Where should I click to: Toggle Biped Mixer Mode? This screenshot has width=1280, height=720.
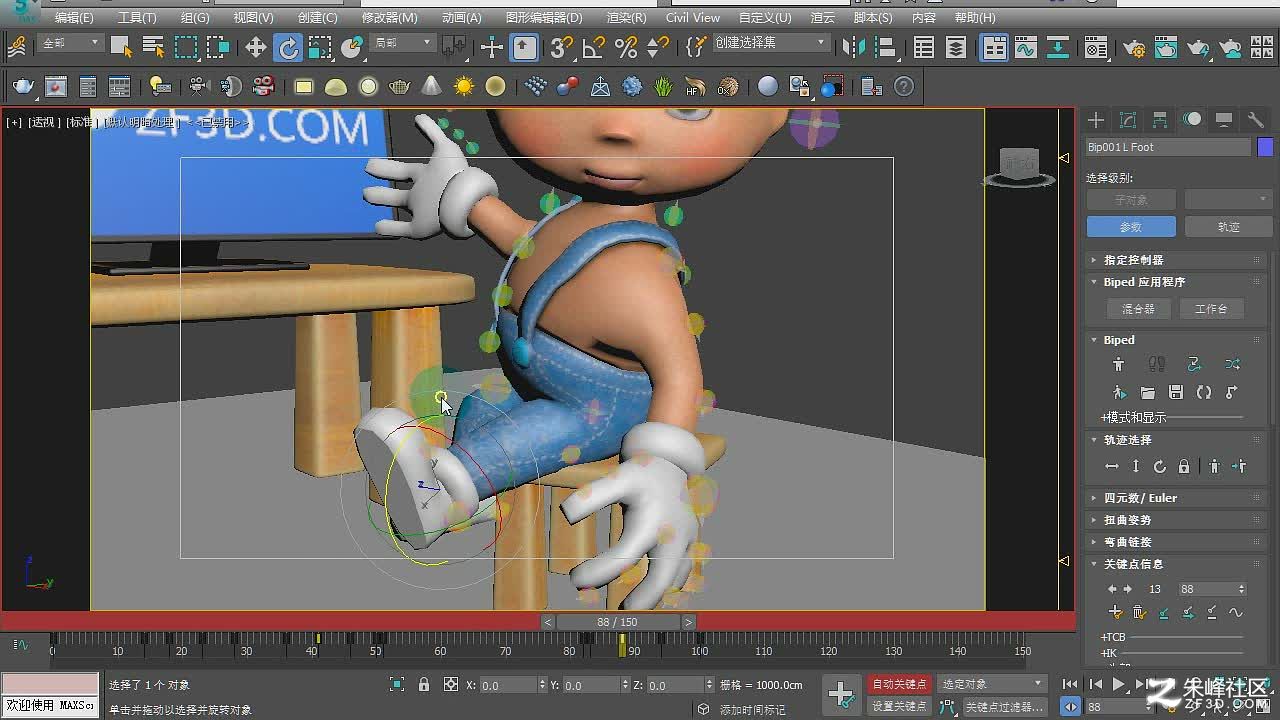click(1232, 364)
